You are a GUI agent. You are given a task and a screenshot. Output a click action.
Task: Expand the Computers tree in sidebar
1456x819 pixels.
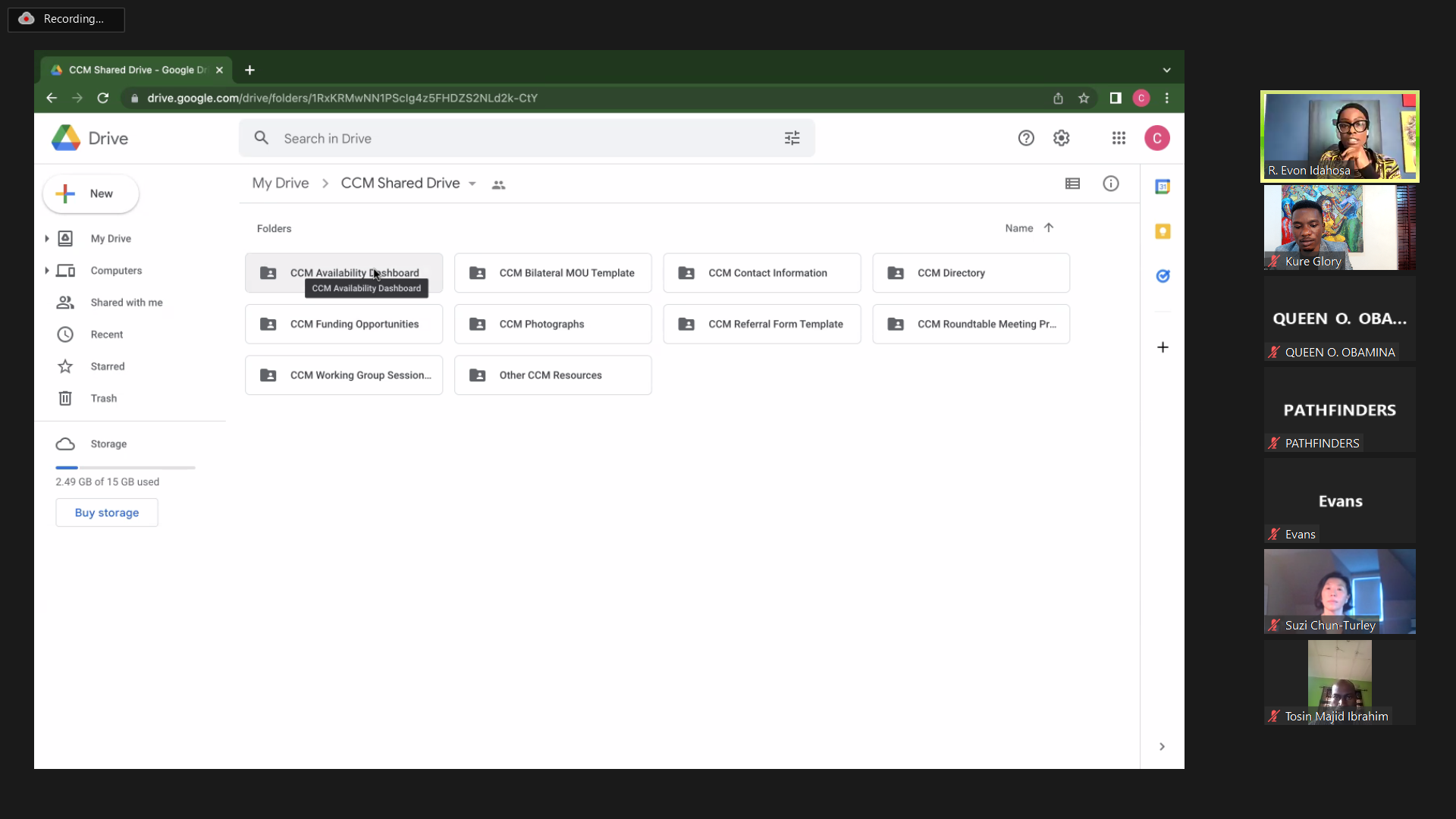tap(47, 271)
